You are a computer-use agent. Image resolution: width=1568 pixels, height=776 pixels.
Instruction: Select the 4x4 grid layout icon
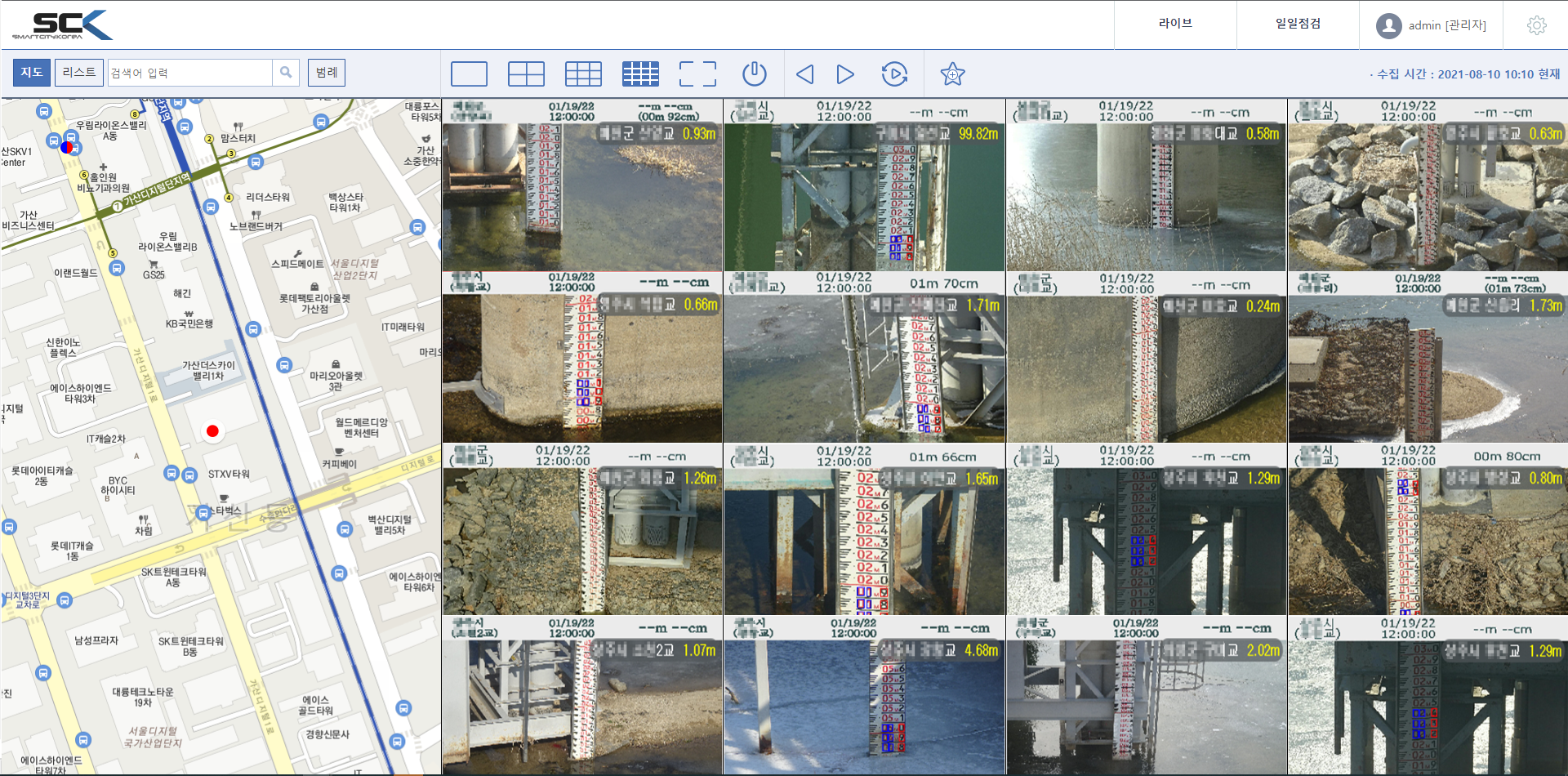[x=640, y=74]
